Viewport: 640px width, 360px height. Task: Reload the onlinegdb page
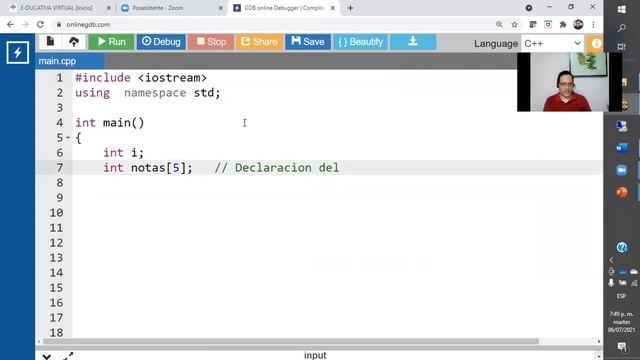(x=40, y=24)
